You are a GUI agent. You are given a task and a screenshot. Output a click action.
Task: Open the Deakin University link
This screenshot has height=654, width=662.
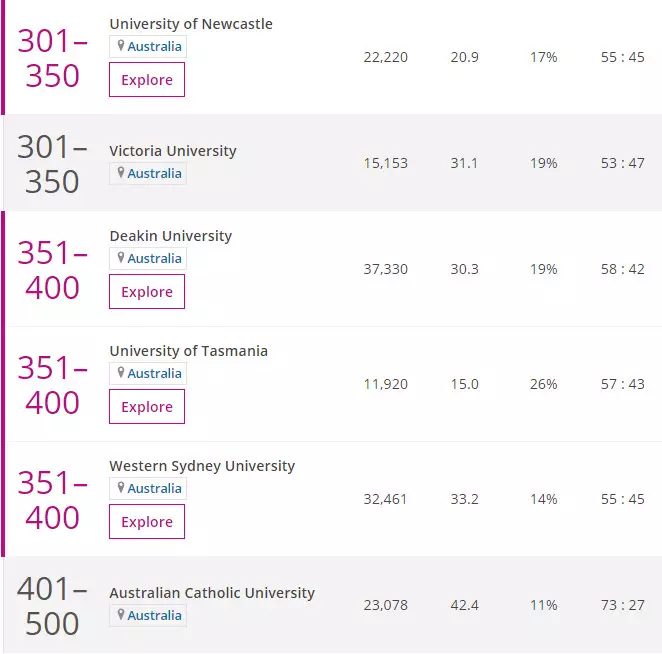pyautogui.click(x=170, y=236)
